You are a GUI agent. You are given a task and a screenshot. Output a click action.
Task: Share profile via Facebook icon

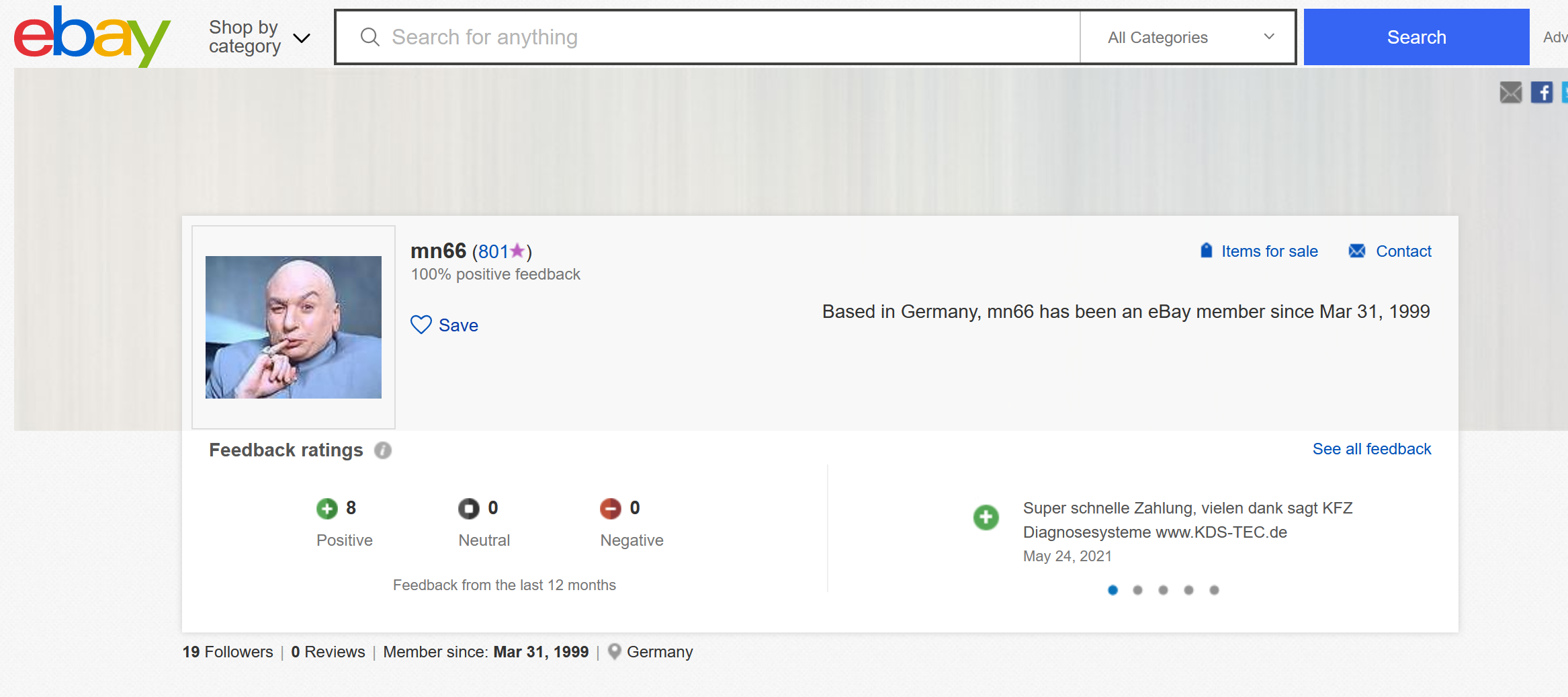click(x=1541, y=92)
